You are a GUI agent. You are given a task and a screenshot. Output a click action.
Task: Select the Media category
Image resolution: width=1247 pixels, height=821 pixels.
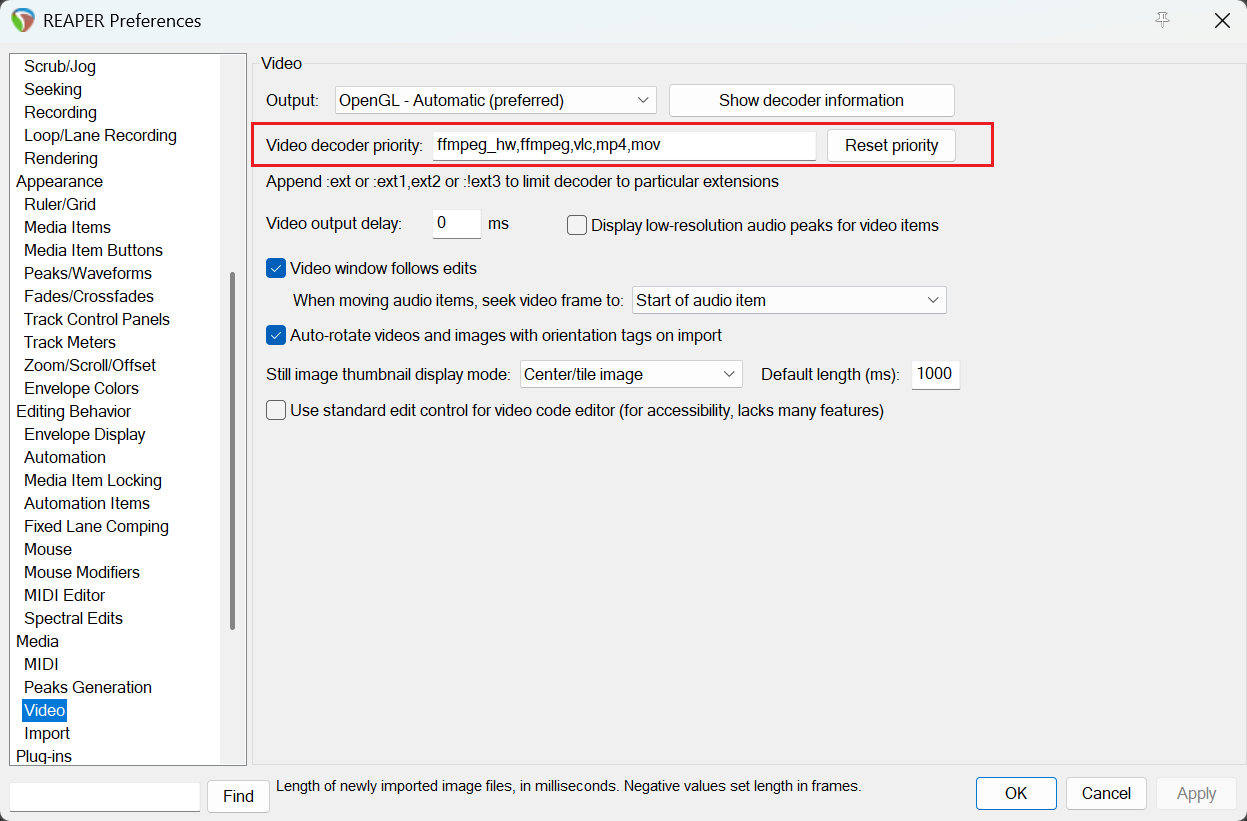[37, 641]
